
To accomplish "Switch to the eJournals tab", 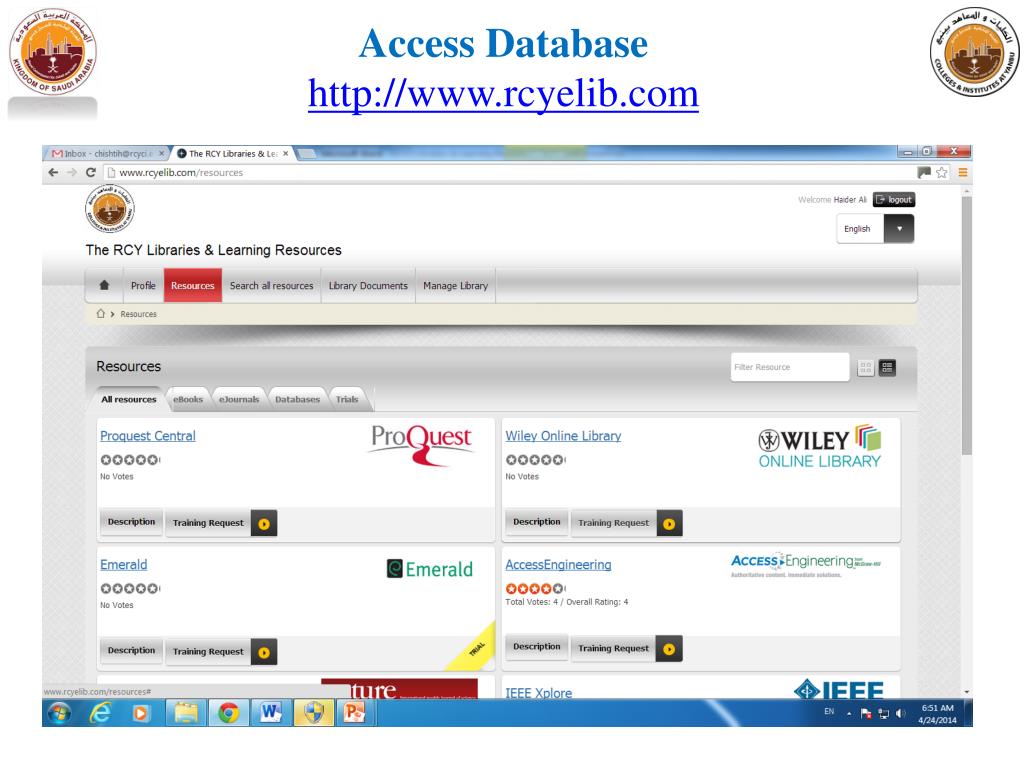I will (x=239, y=399).
